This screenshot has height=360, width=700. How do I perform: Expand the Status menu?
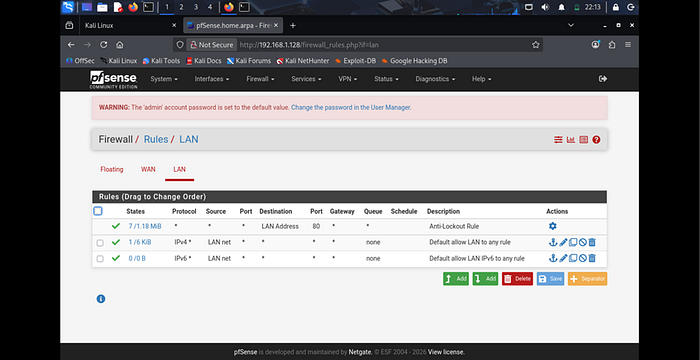[386, 79]
